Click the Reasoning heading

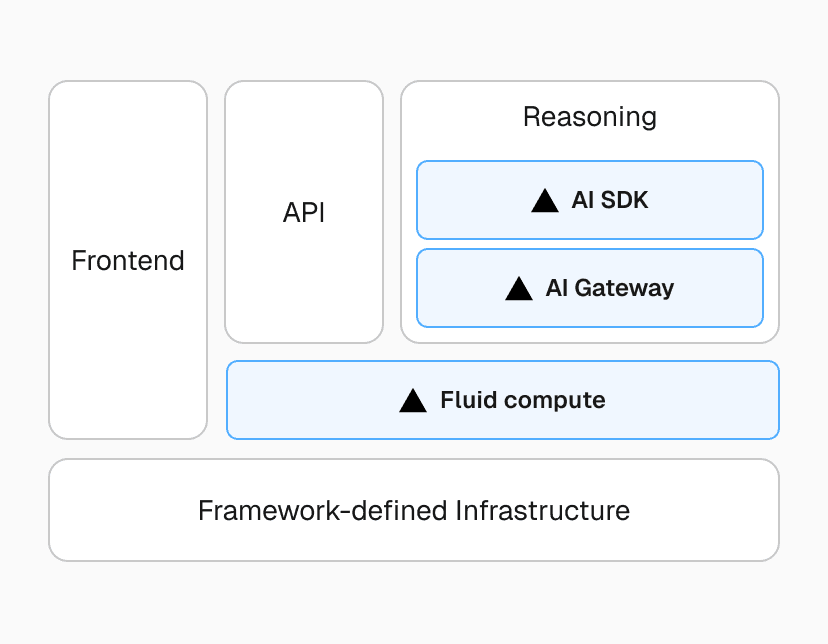click(x=590, y=117)
